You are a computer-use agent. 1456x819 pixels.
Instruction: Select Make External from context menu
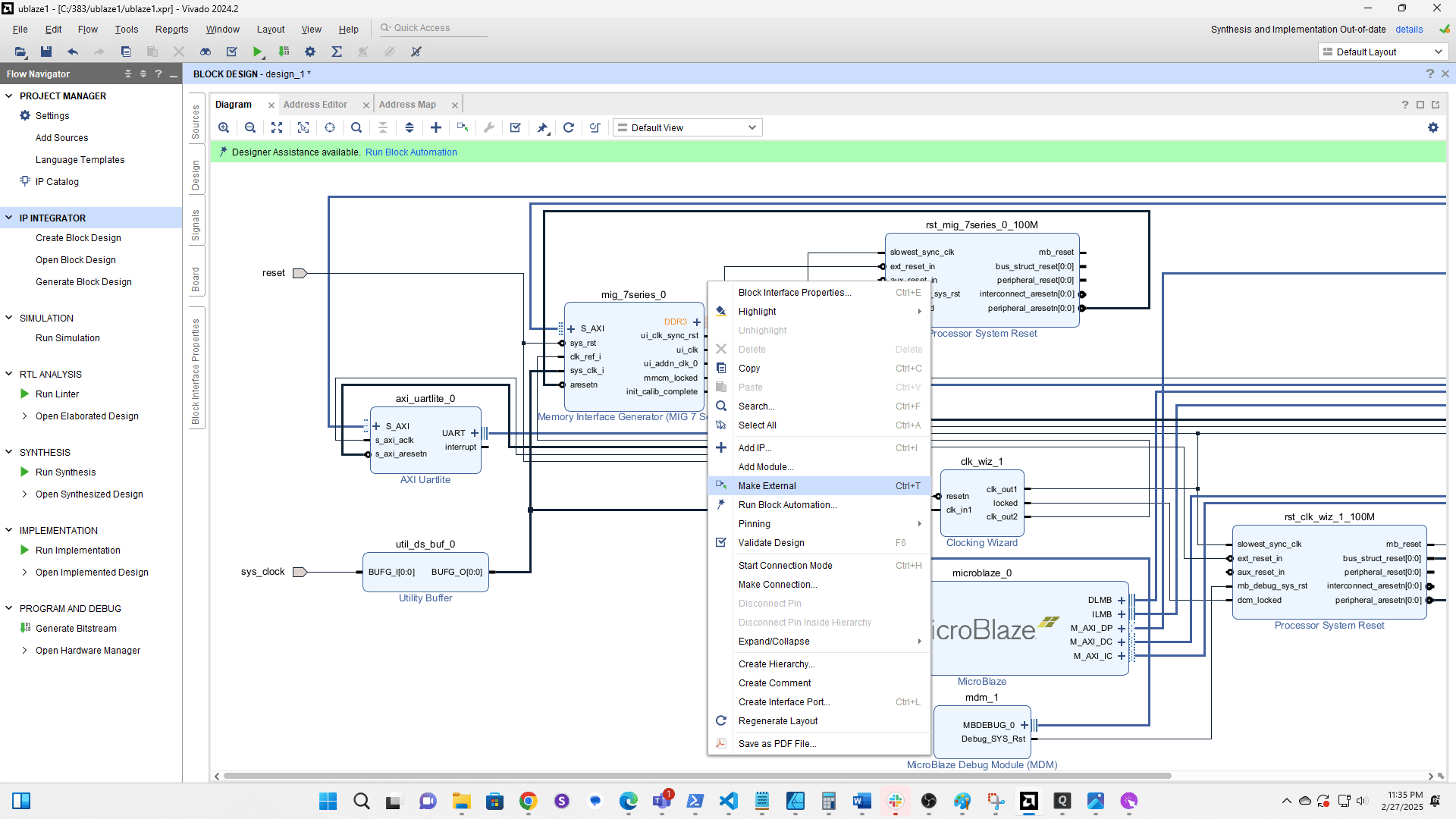point(767,486)
